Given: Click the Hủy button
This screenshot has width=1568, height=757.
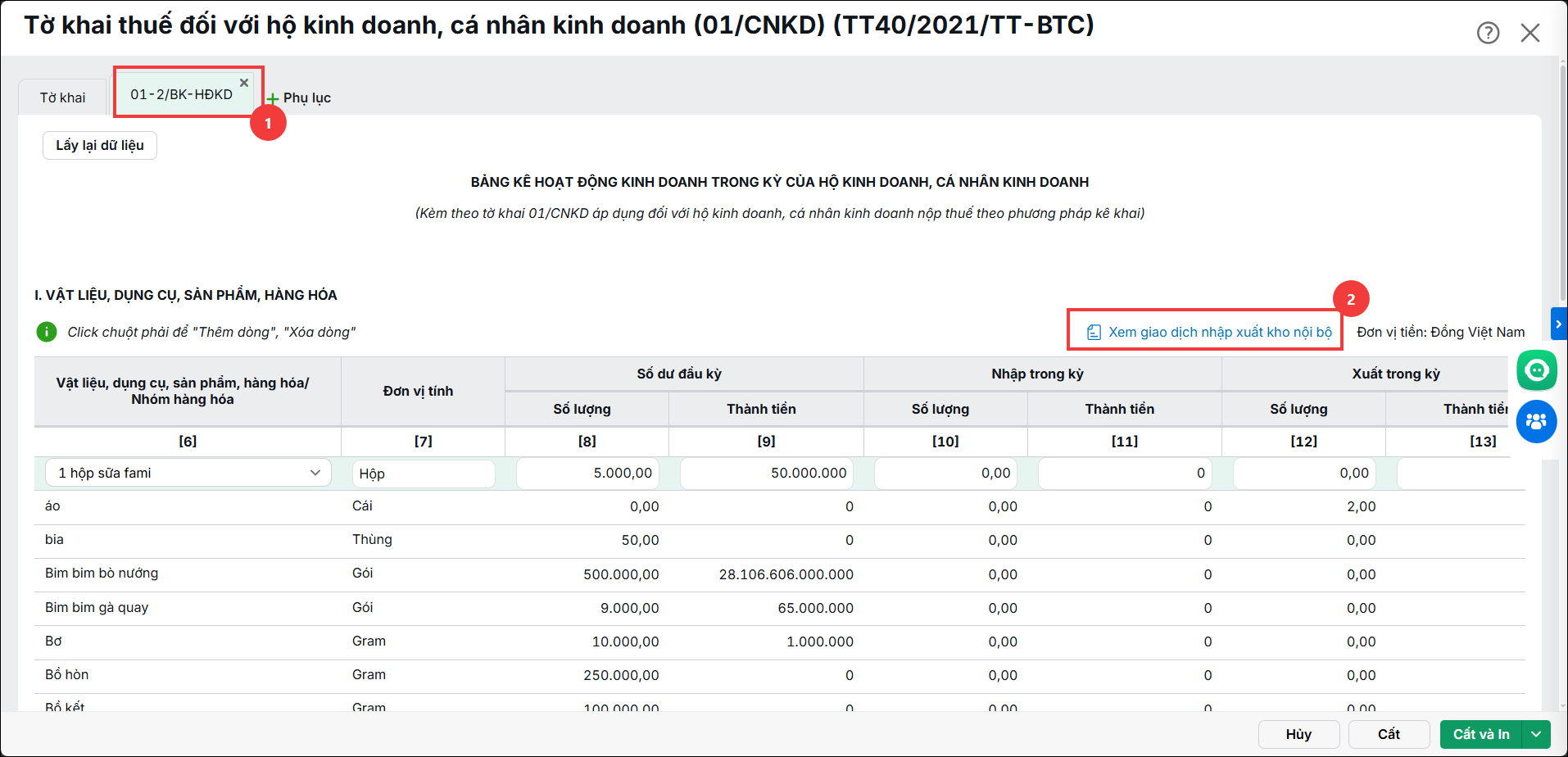Looking at the screenshot, I should click(x=1298, y=734).
